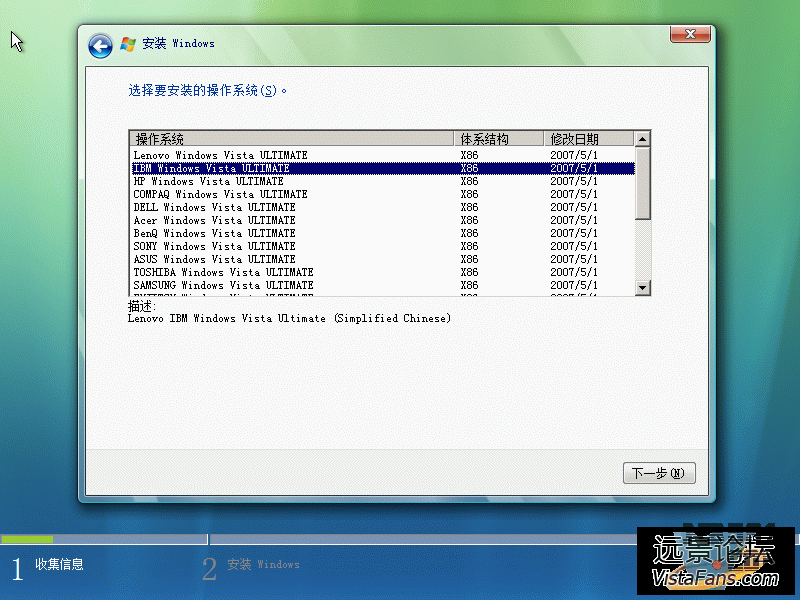Click the list scrollbar up arrow
This screenshot has width=800, height=600.
click(642, 139)
